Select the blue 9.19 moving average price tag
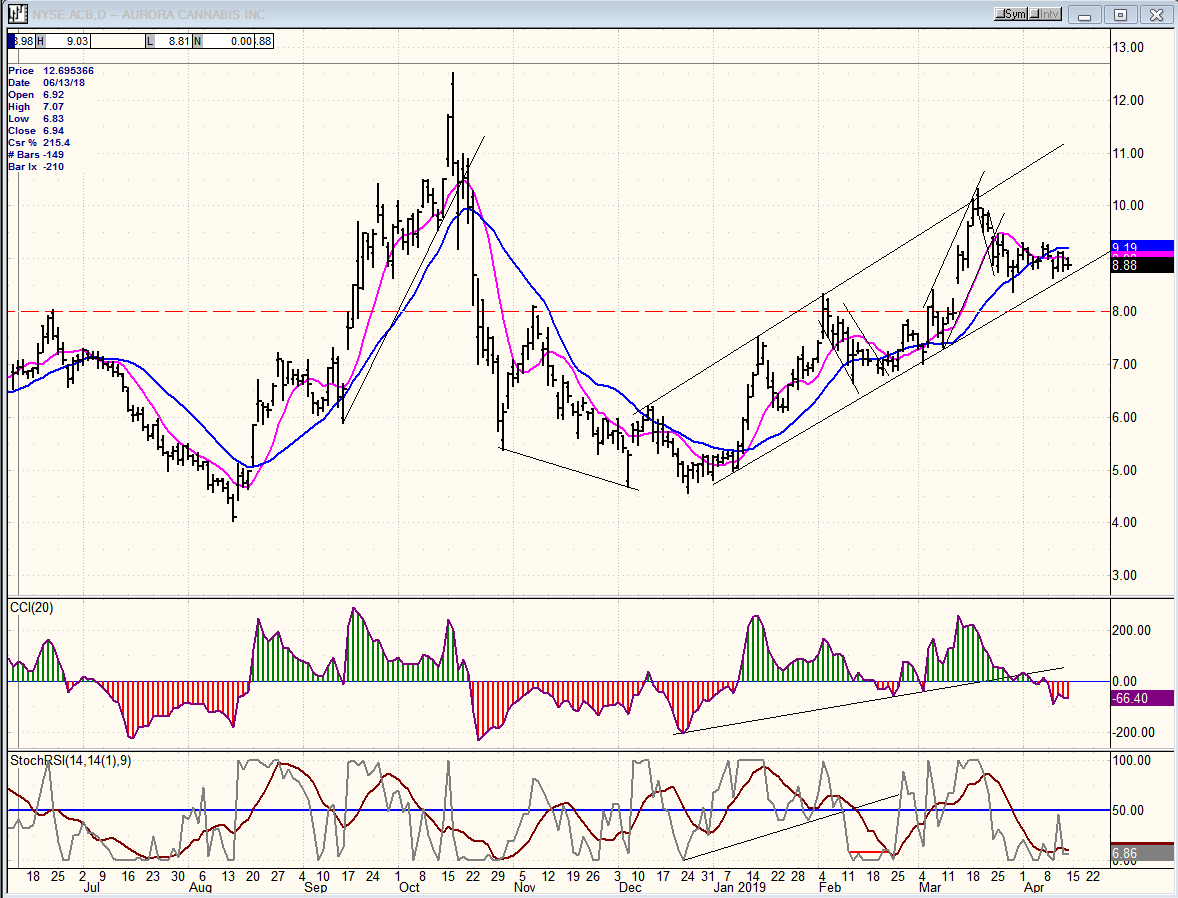The height and width of the screenshot is (898, 1178). 1142,246
